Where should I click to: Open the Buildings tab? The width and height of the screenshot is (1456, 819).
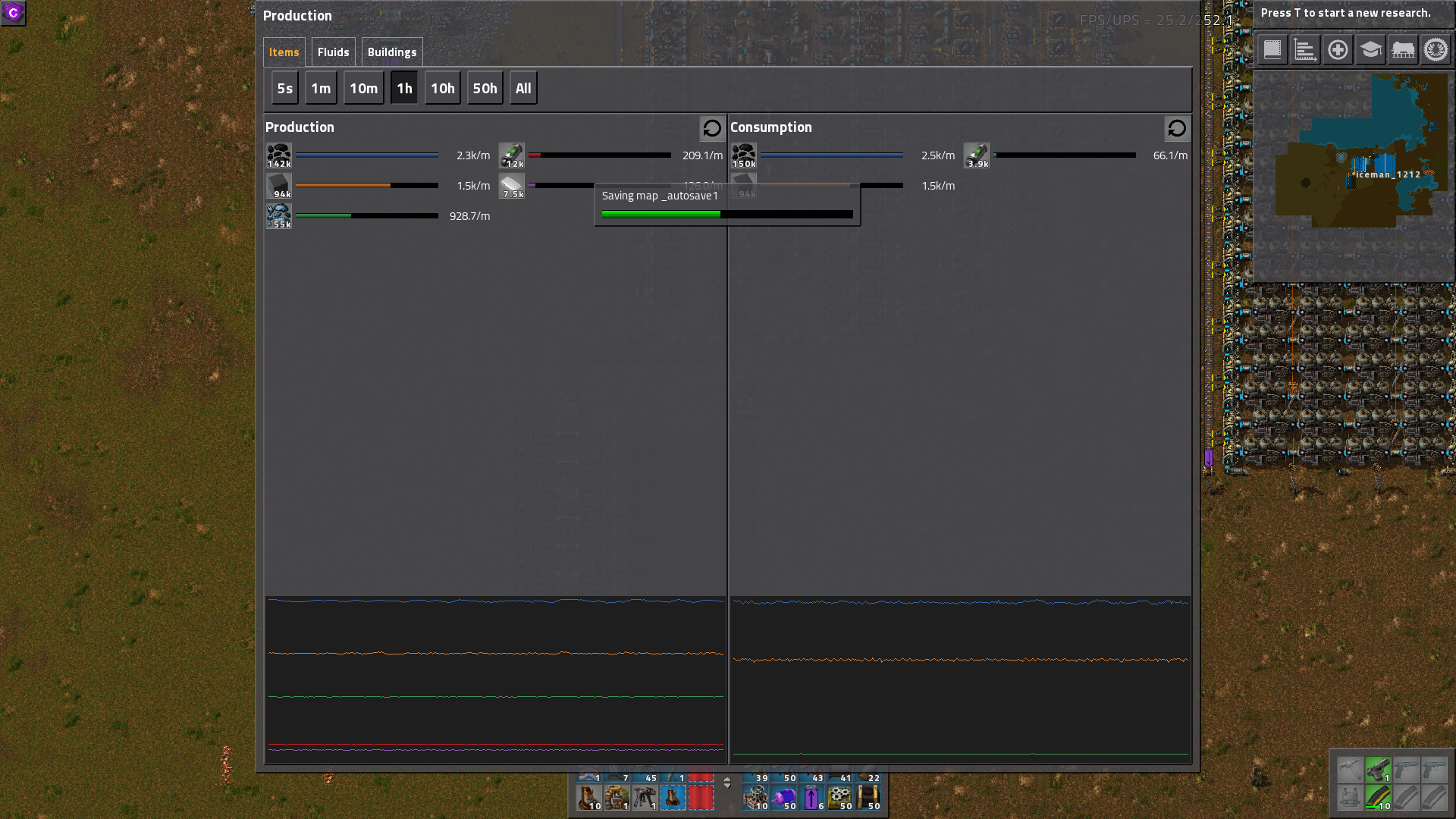[391, 52]
